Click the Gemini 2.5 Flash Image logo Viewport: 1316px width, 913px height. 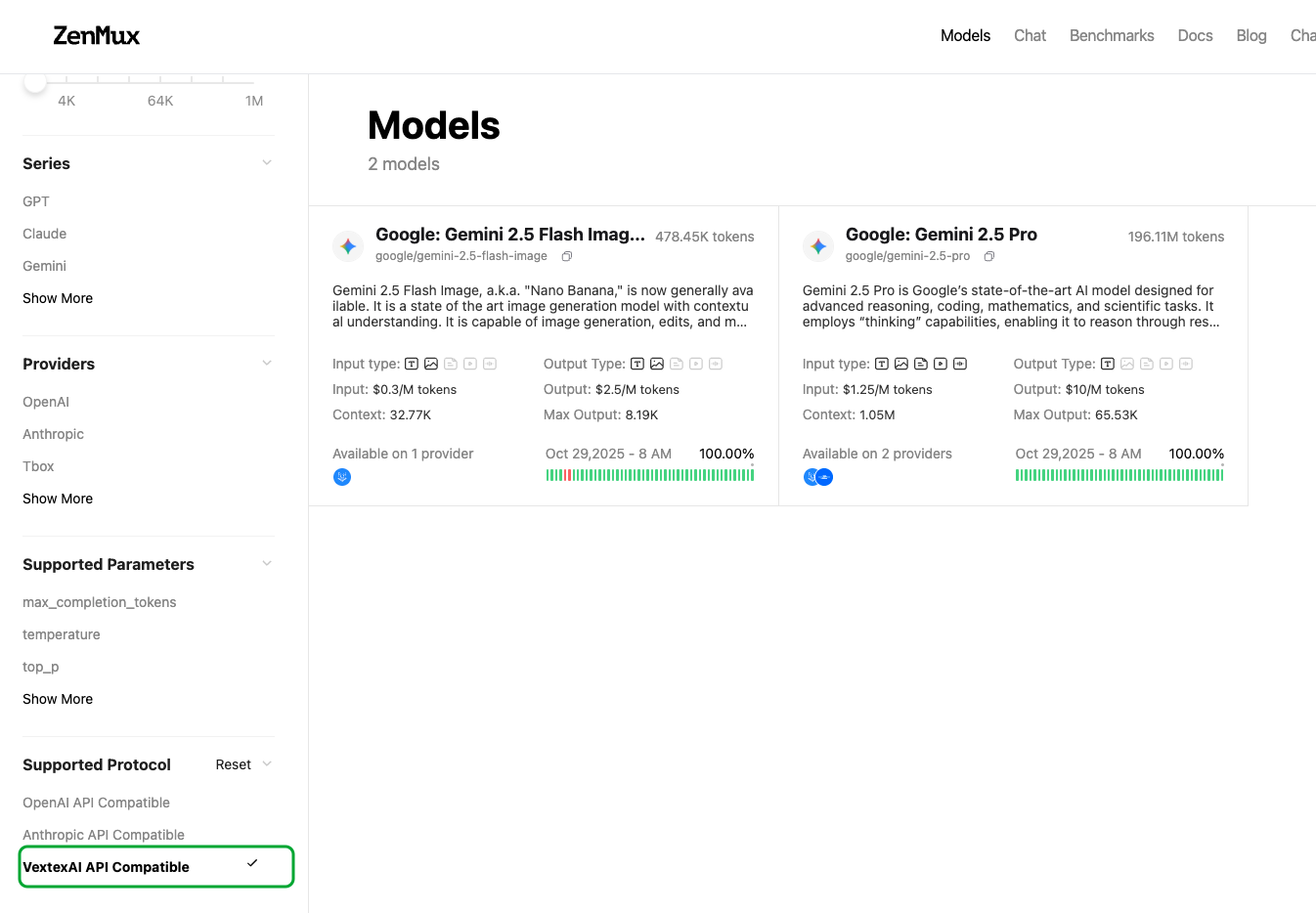click(x=348, y=246)
